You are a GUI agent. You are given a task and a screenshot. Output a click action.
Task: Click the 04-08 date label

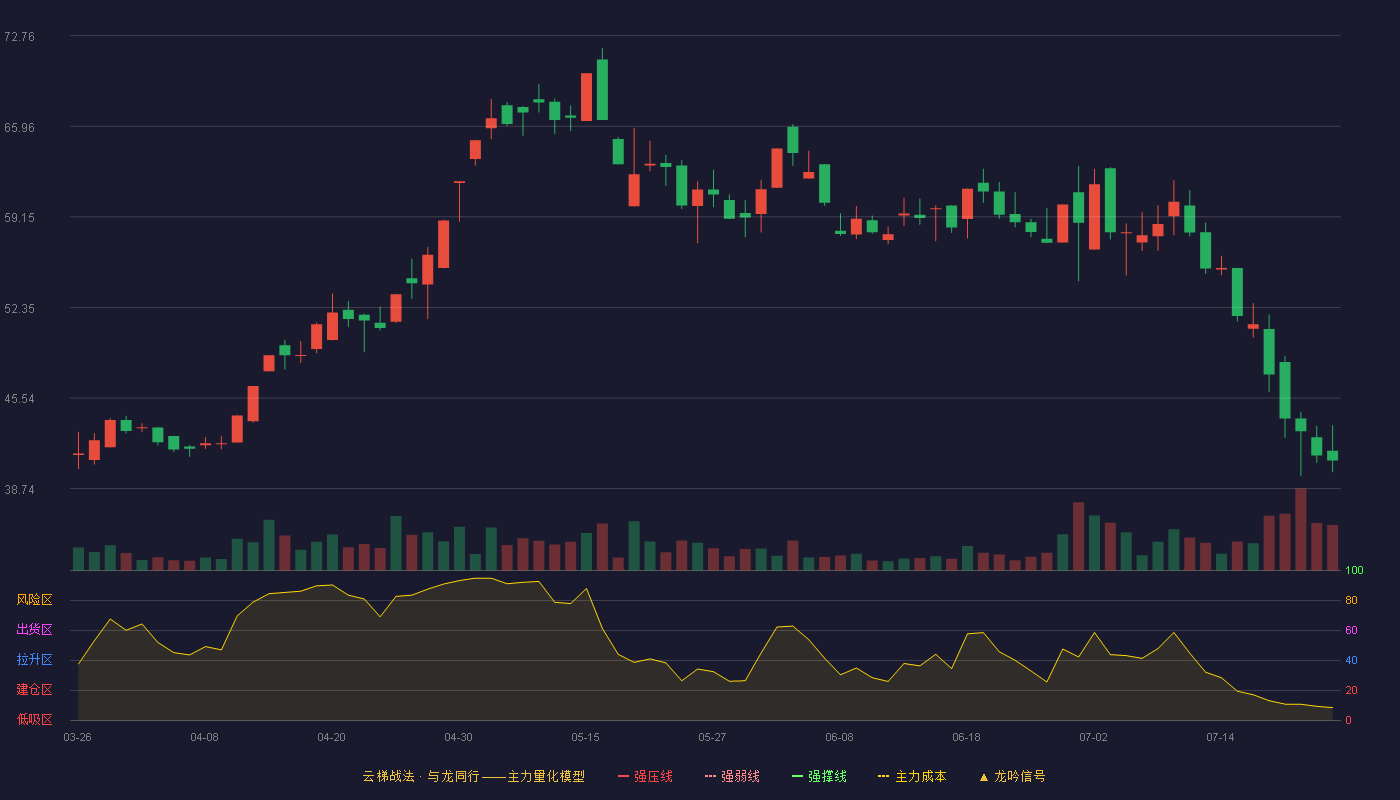(x=204, y=737)
